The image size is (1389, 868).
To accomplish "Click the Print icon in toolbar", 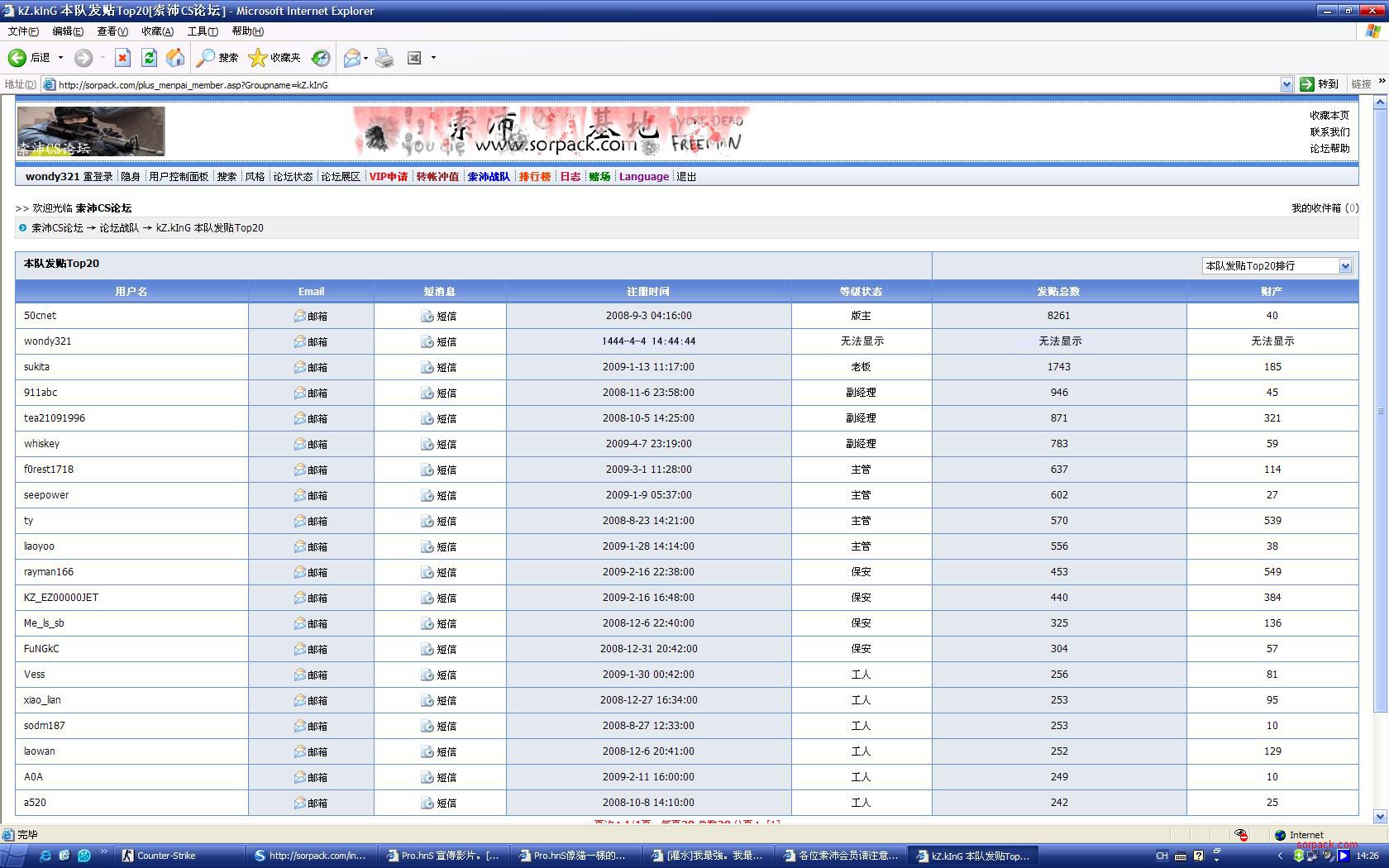I will pyautogui.click(x=384, y=58).
